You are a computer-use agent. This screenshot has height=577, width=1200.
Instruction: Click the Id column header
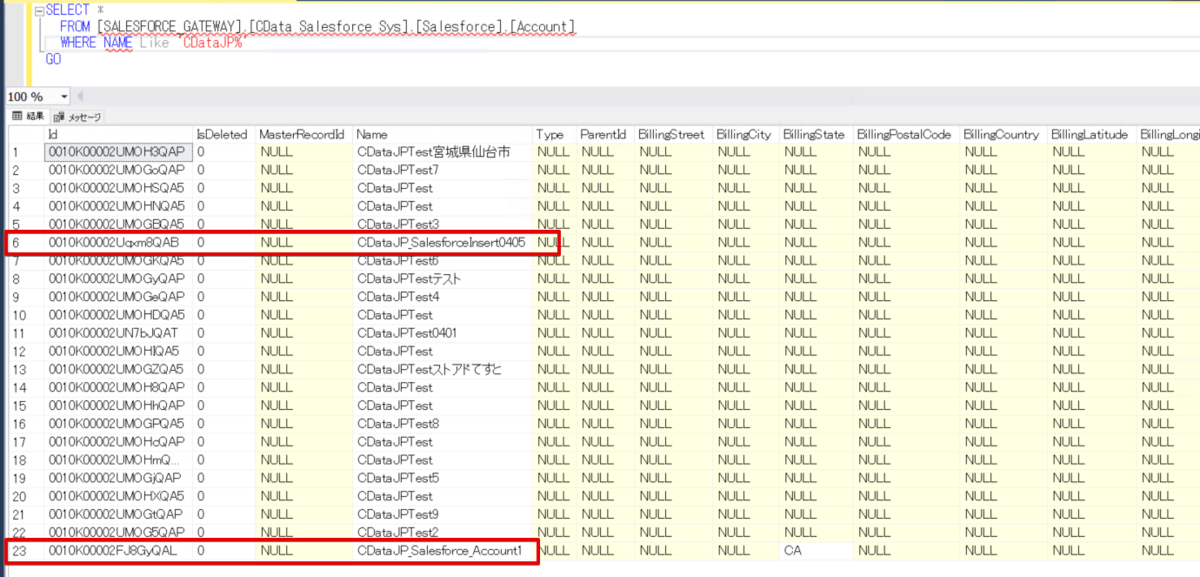117,134
